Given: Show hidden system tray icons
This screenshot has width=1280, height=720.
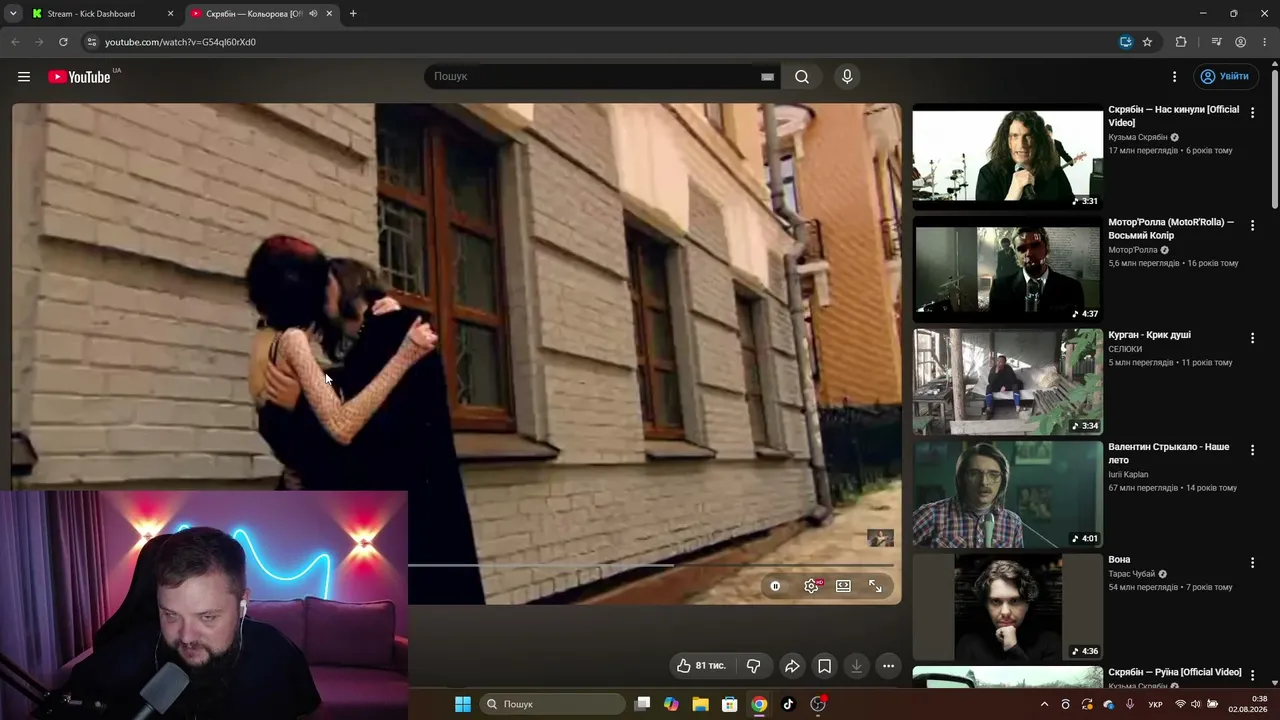Looking at the screenshot, I should click(x=1045, y=704).
